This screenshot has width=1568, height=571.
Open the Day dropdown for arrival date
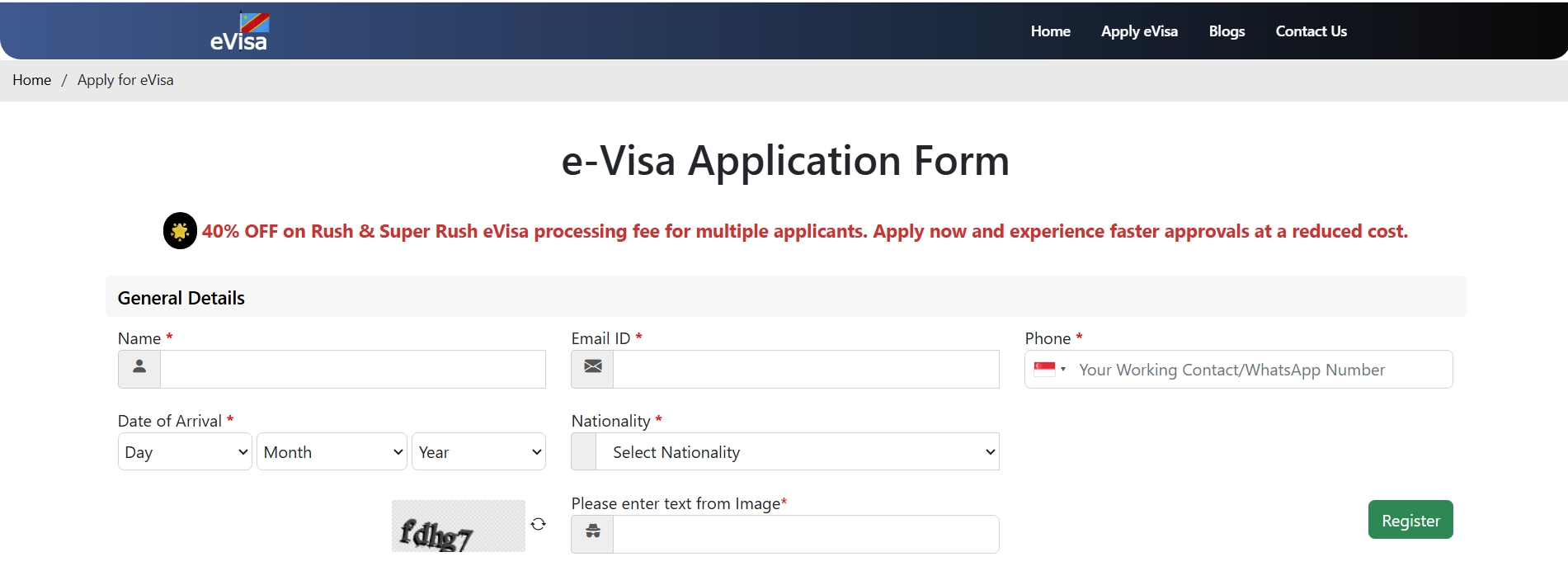point(185,452)
